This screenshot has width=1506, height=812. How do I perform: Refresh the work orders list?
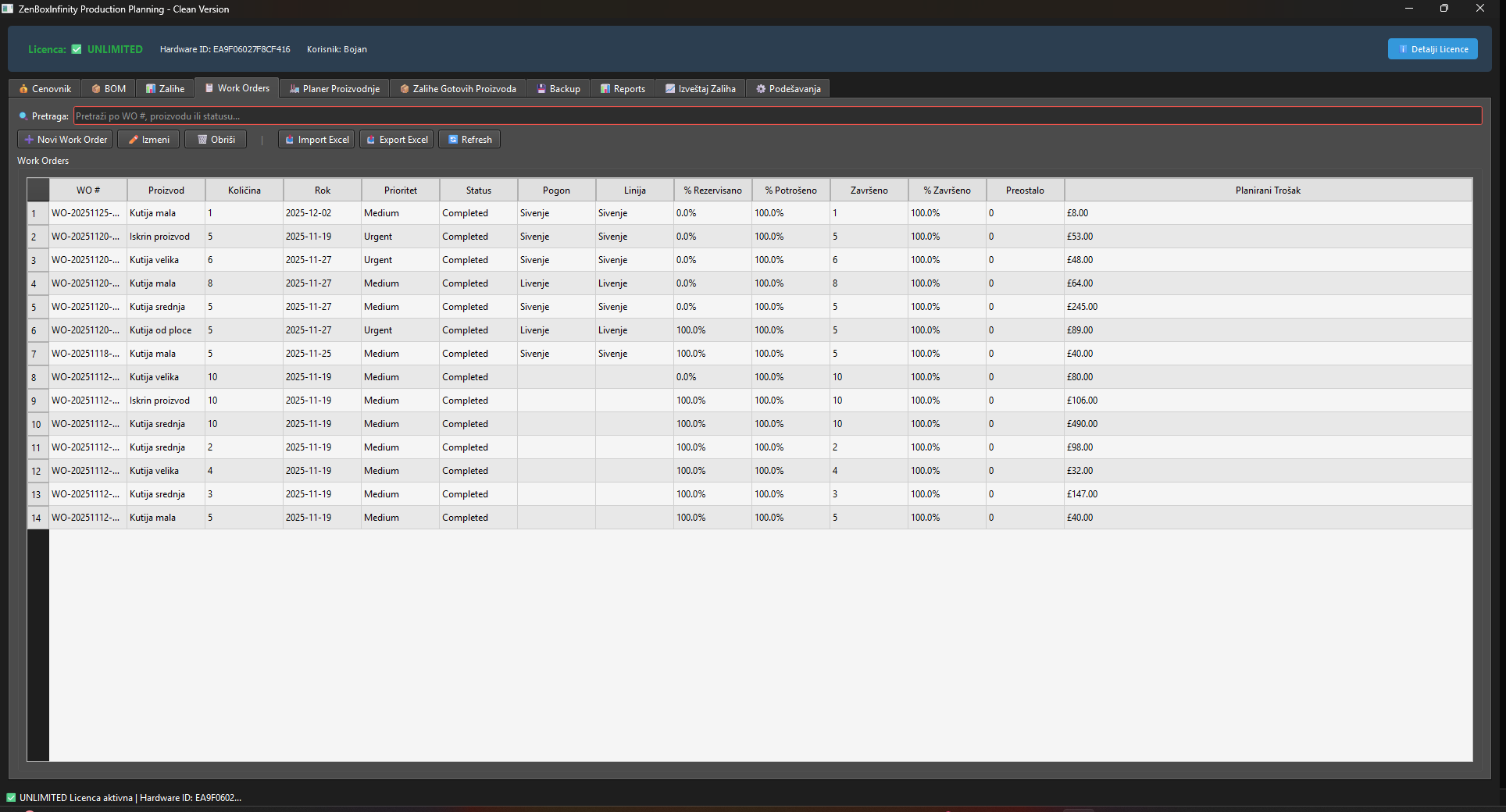469,140
